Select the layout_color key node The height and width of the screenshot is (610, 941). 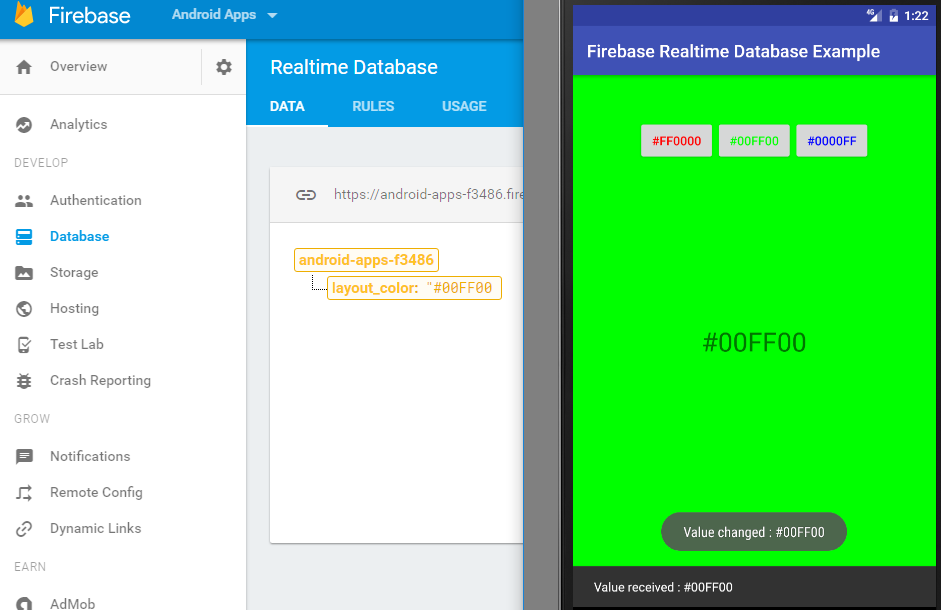click(375, 288)
